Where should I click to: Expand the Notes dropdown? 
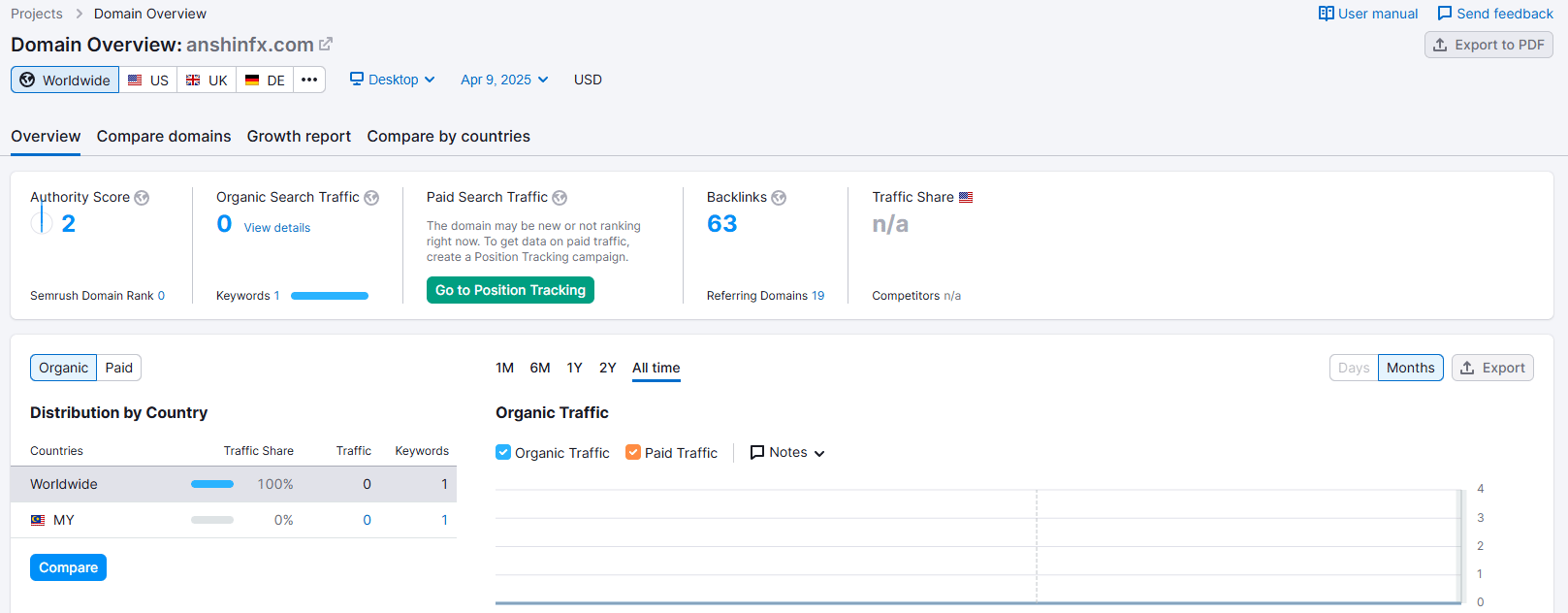tap(787, 453)
